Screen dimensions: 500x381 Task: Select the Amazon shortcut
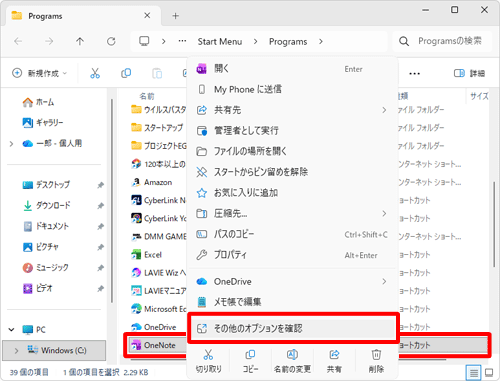[x=158, y=182]
